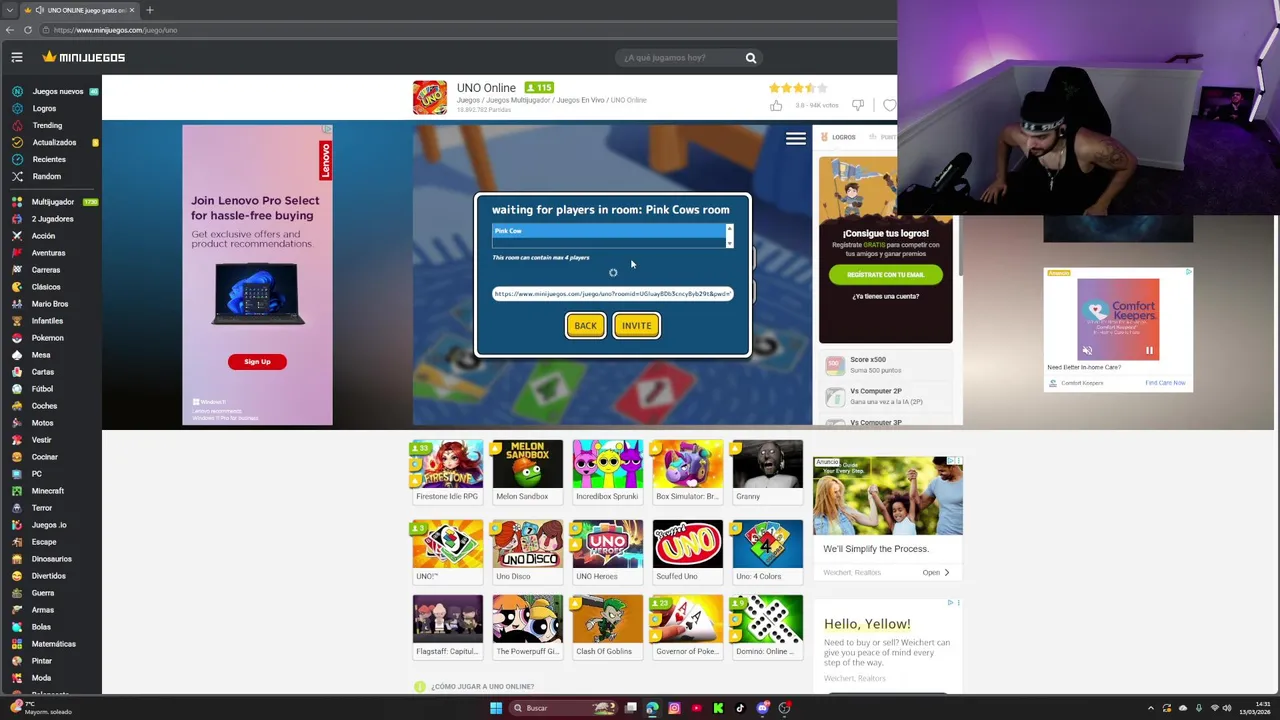Click the Minijuegos logo
Screen dimensions: 1280x720
click(84, 57)
